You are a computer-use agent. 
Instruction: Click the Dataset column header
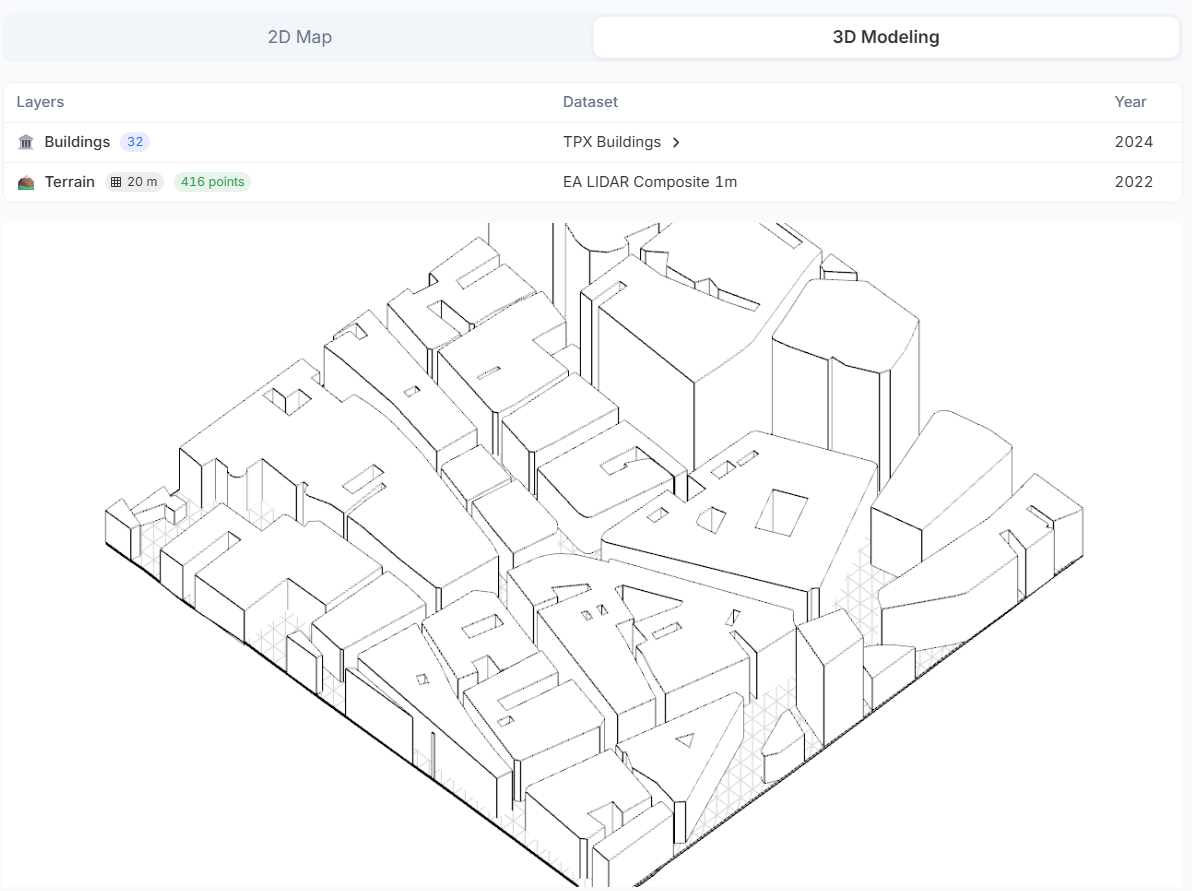point(590,102)
